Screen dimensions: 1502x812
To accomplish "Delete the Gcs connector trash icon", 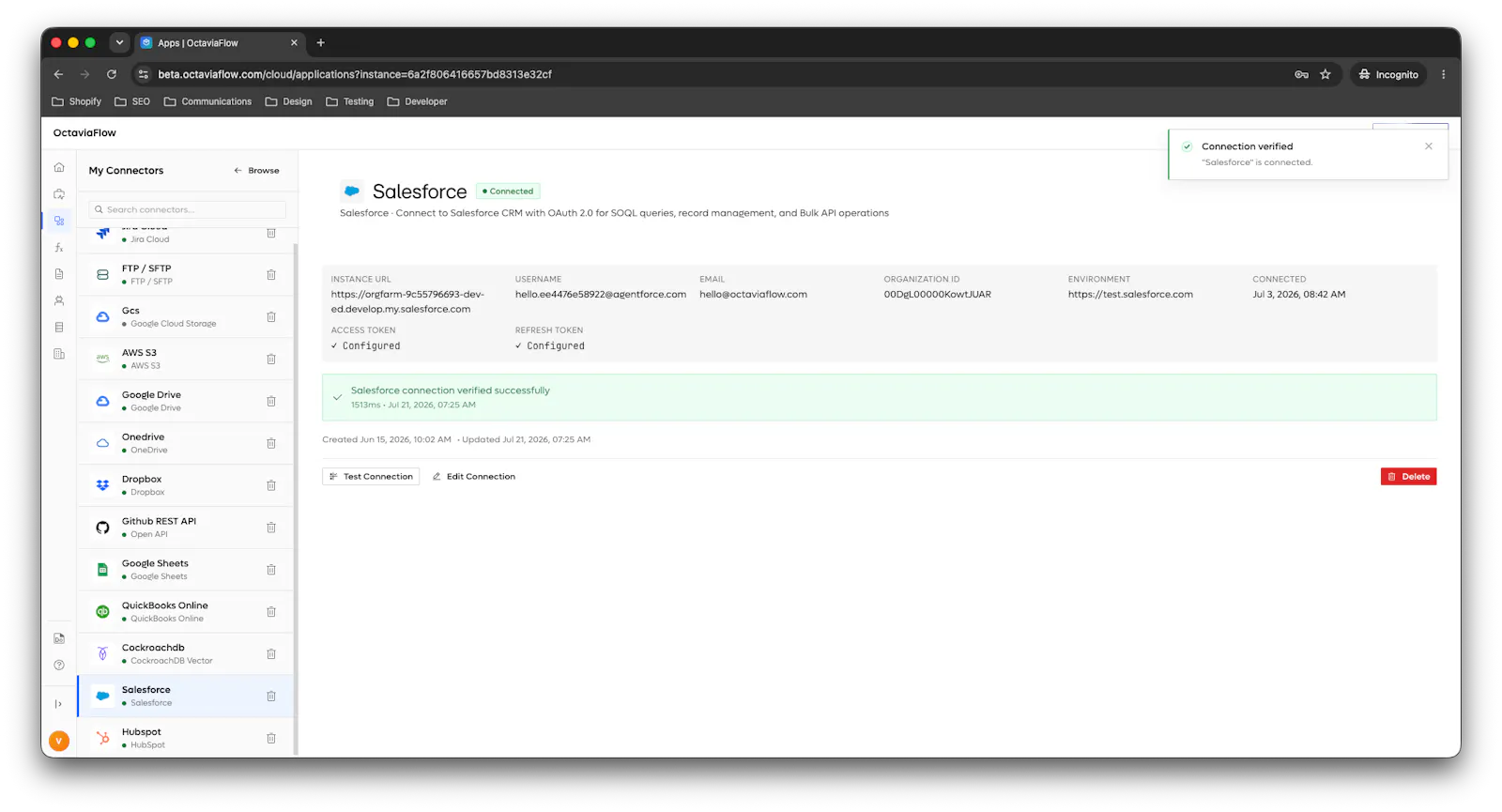I will pos(271,317).
